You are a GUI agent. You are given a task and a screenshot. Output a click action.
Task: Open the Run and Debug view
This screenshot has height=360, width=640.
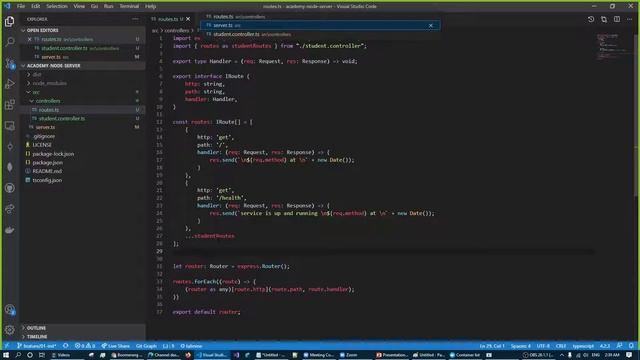point(10,84)
